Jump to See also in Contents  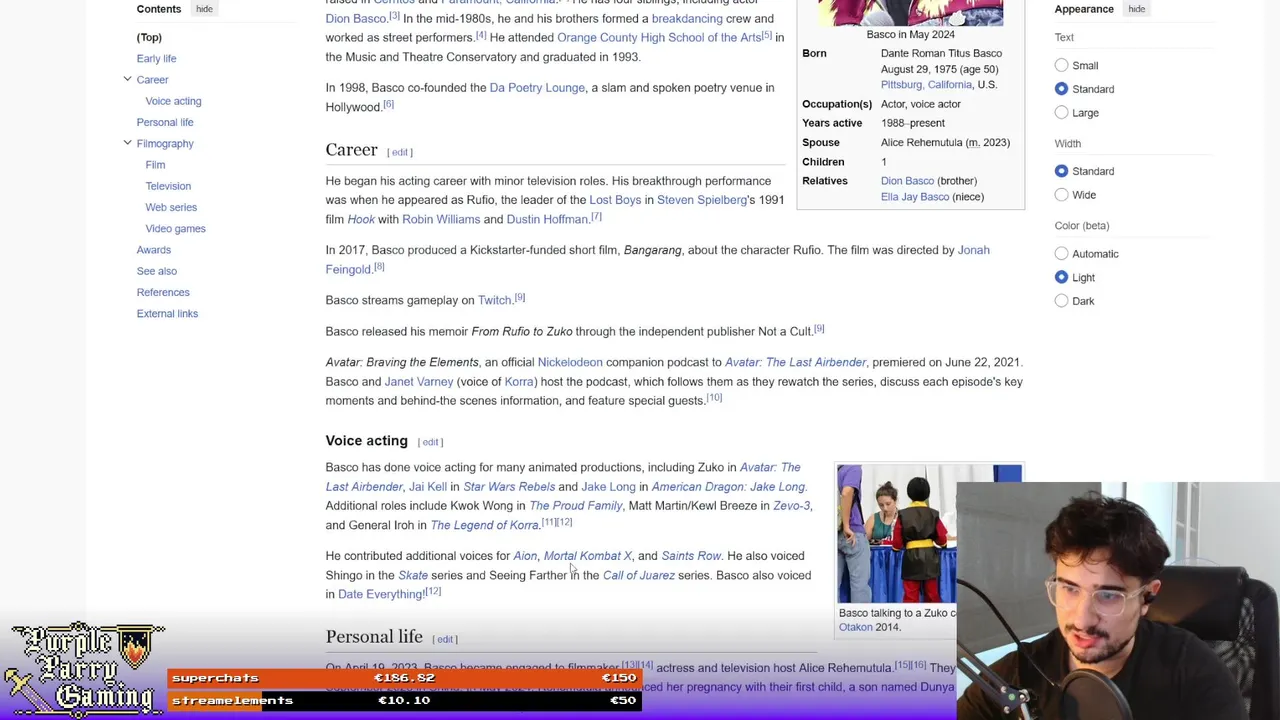click(157, 271)
